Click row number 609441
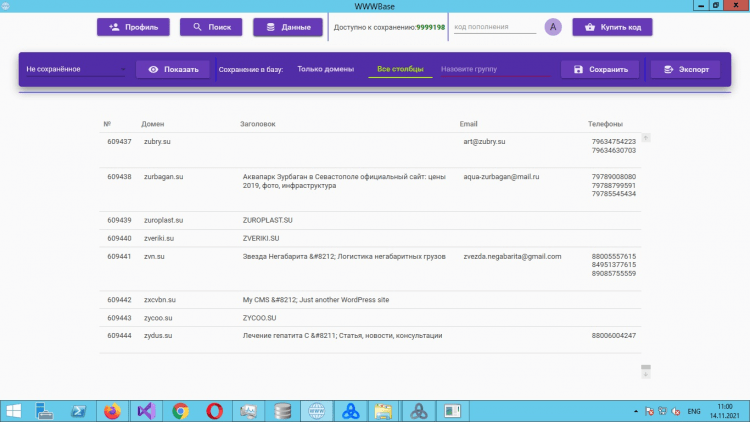 [119, 256]
